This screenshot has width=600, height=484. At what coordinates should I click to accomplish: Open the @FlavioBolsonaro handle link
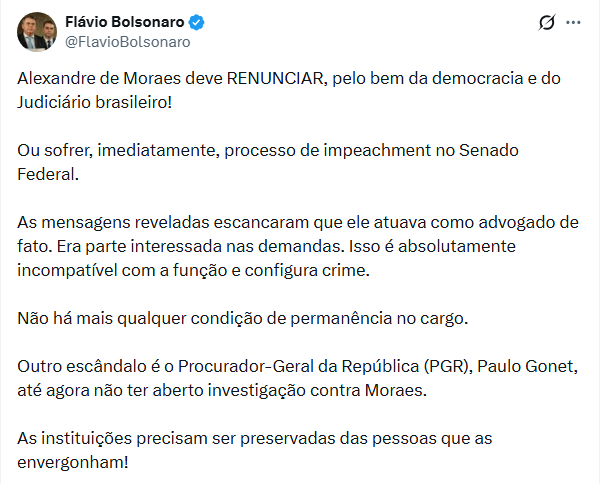(127, 42)
